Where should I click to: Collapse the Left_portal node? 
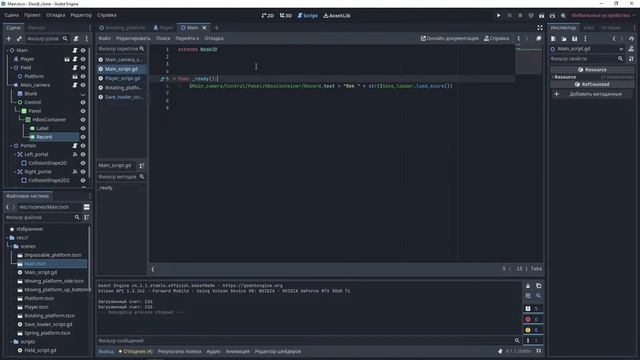tap(15, 154)
